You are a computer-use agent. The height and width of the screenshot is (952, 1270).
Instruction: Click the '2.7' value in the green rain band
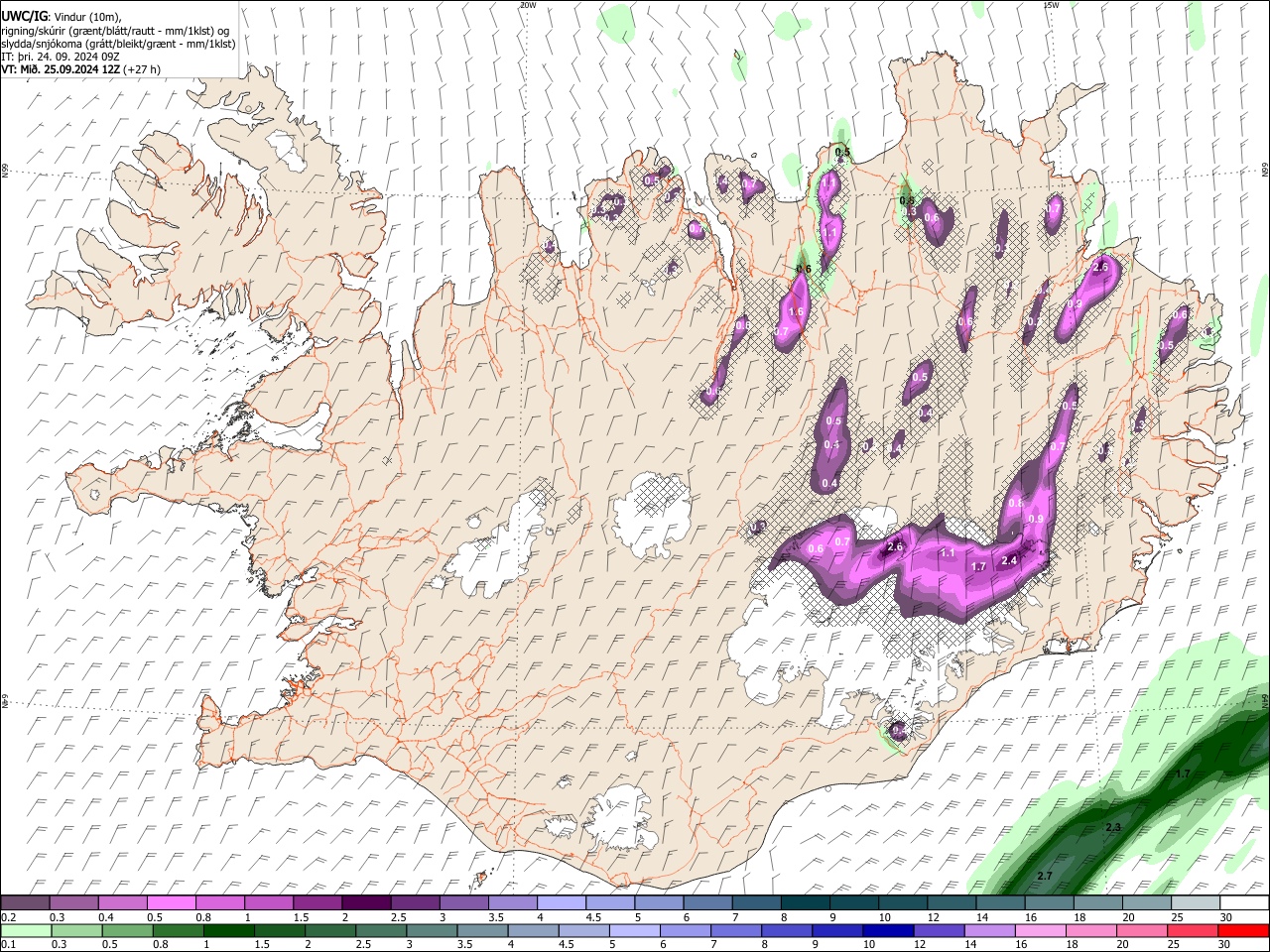(1044, 876)
